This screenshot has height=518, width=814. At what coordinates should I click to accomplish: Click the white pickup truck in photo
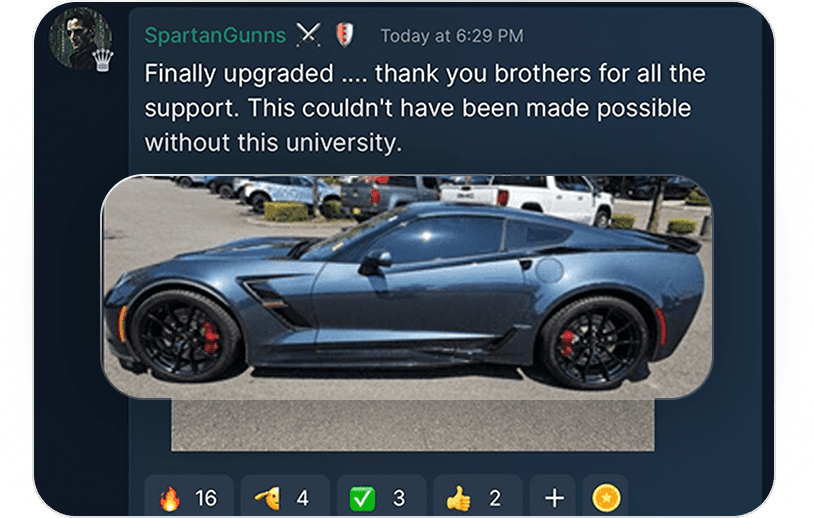(527, 196)
